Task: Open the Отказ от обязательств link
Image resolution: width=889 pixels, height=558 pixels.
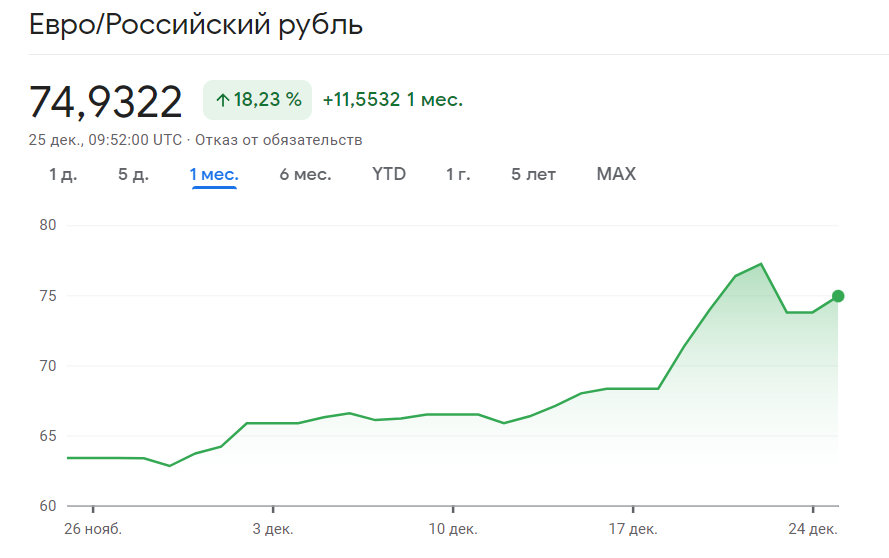Action: point(279,139)
